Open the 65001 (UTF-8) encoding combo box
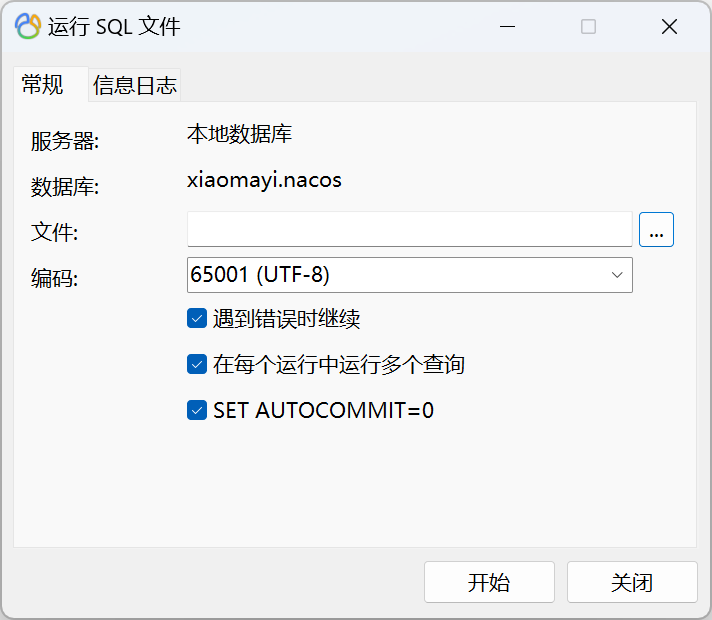Viewport: 712px width, 620px height. click(410, 275)
